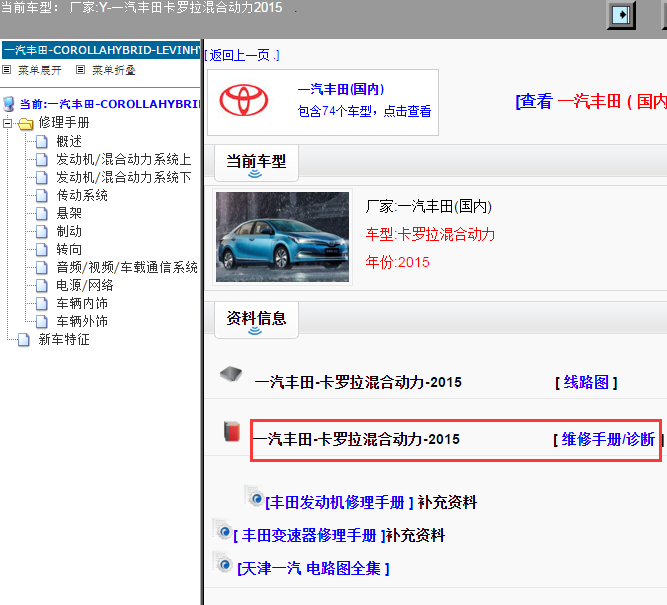Select 电源/网络 tree item
The height and width of the screenshot is (605, 667).
85,285
